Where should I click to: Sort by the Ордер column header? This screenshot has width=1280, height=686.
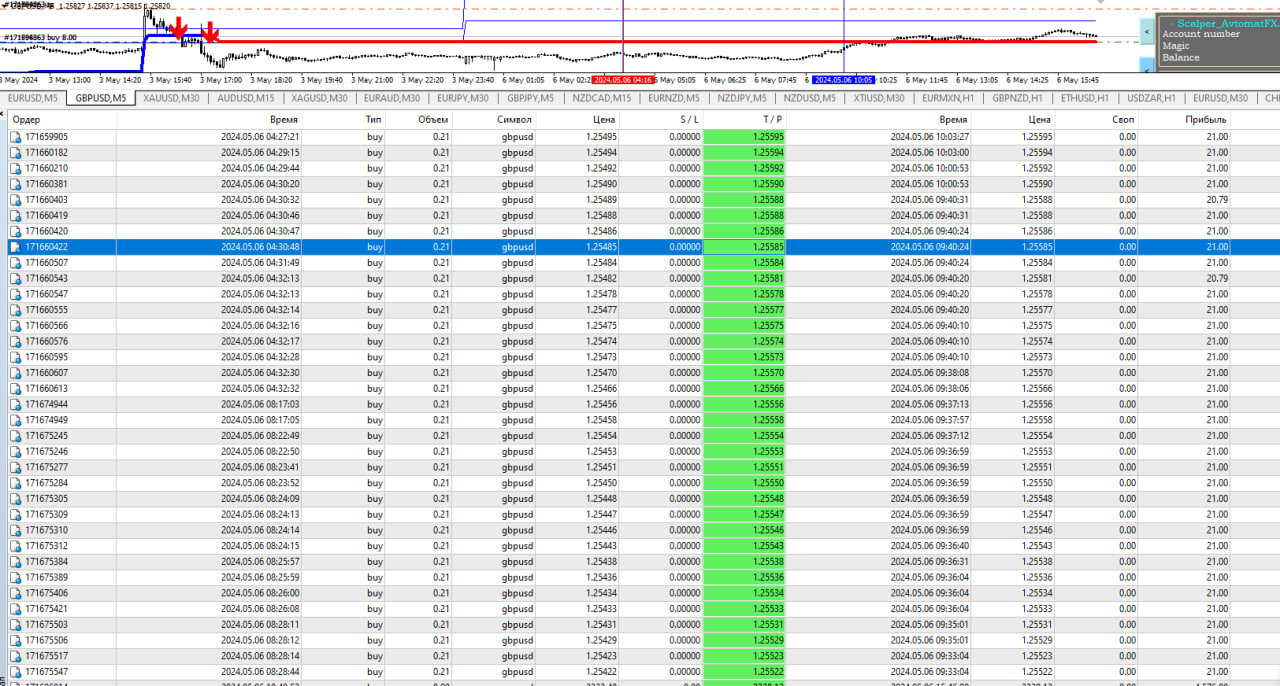pyautogui.click(x=27, y=119)
